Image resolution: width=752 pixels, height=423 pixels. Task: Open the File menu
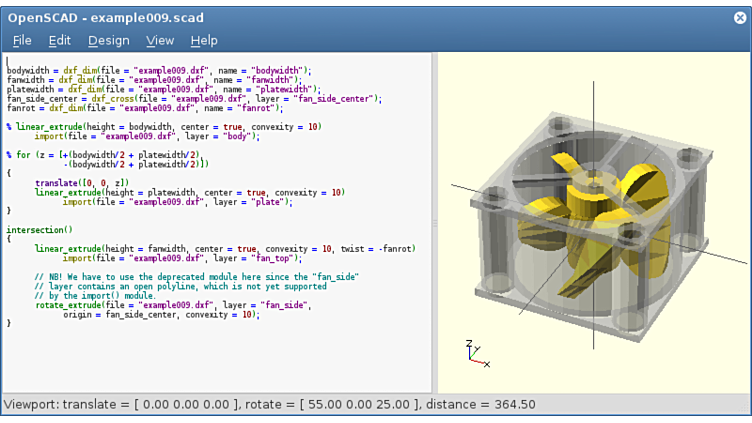(22, 40)
